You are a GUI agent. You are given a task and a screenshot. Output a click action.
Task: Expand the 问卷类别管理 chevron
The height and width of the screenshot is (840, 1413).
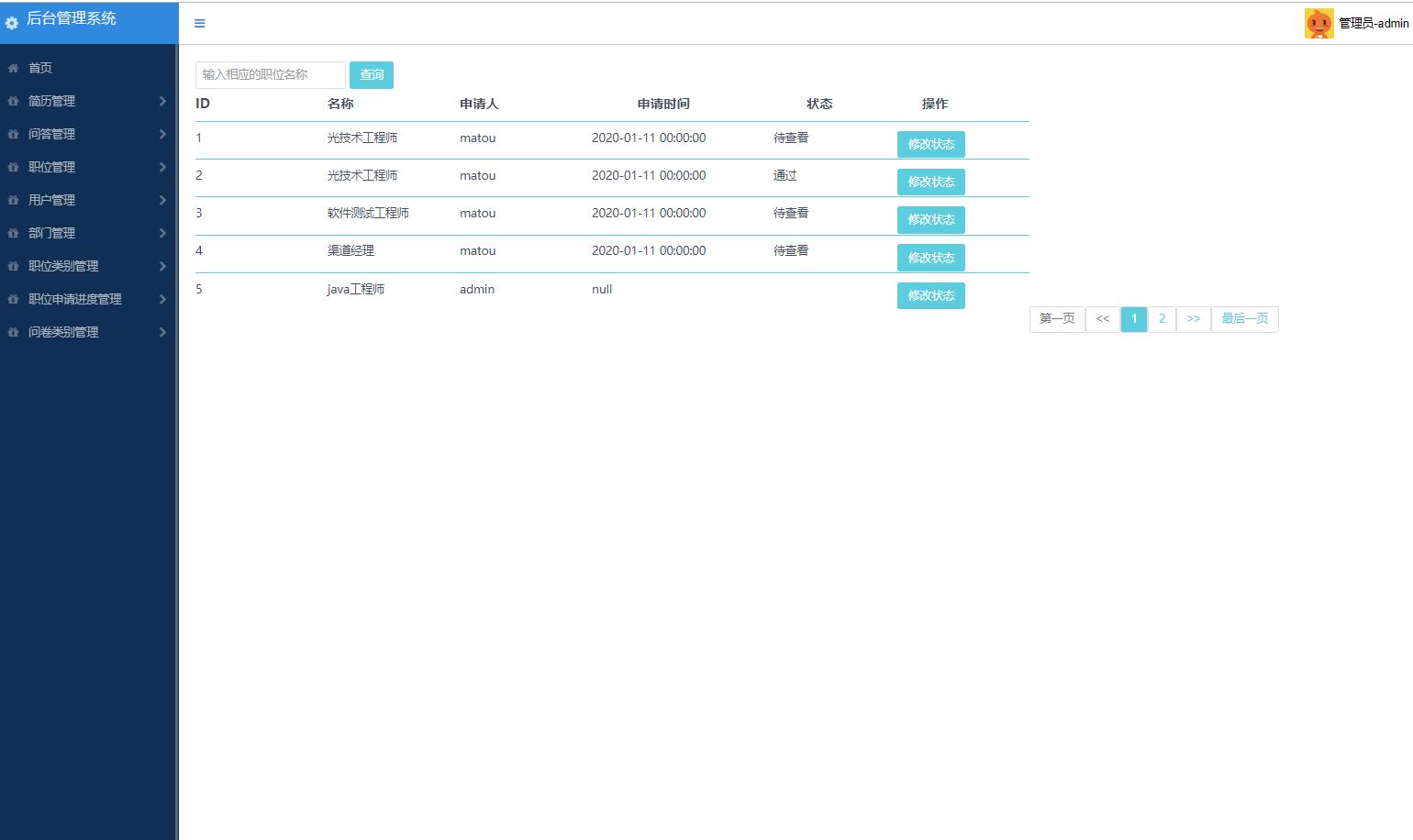[x=162, y=332]
